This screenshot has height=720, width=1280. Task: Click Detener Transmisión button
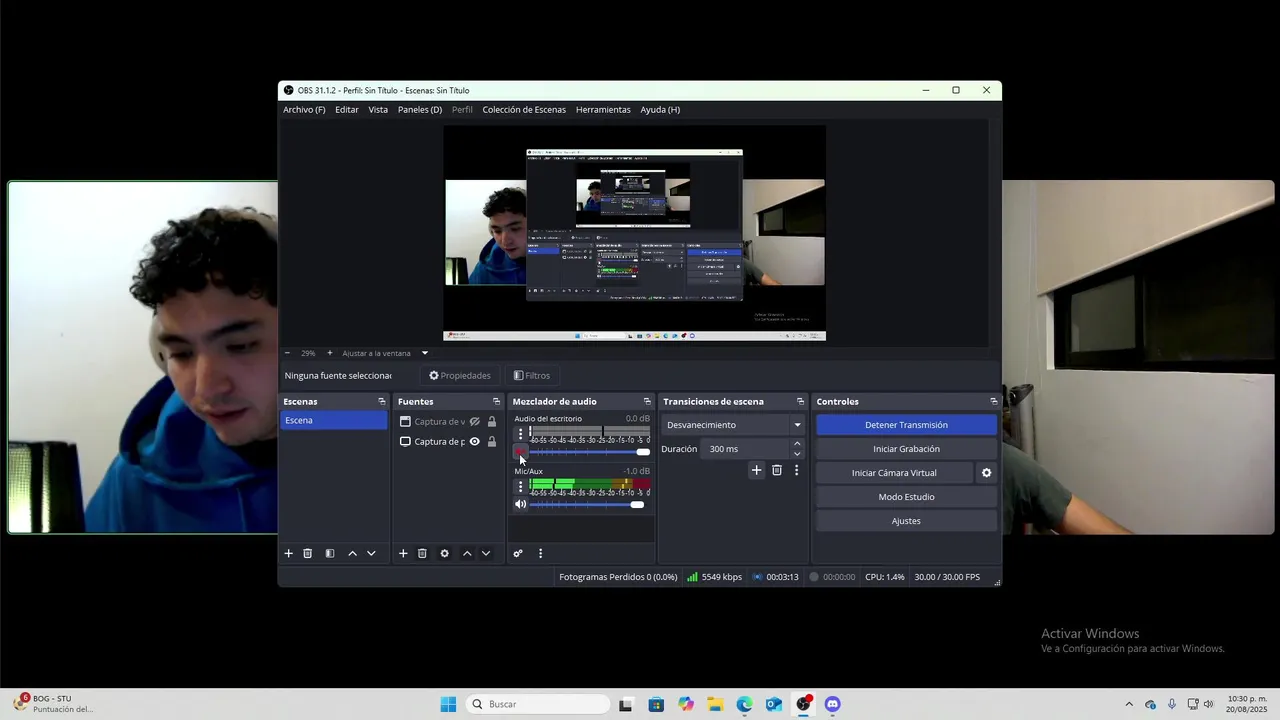(x=906, y=425)
